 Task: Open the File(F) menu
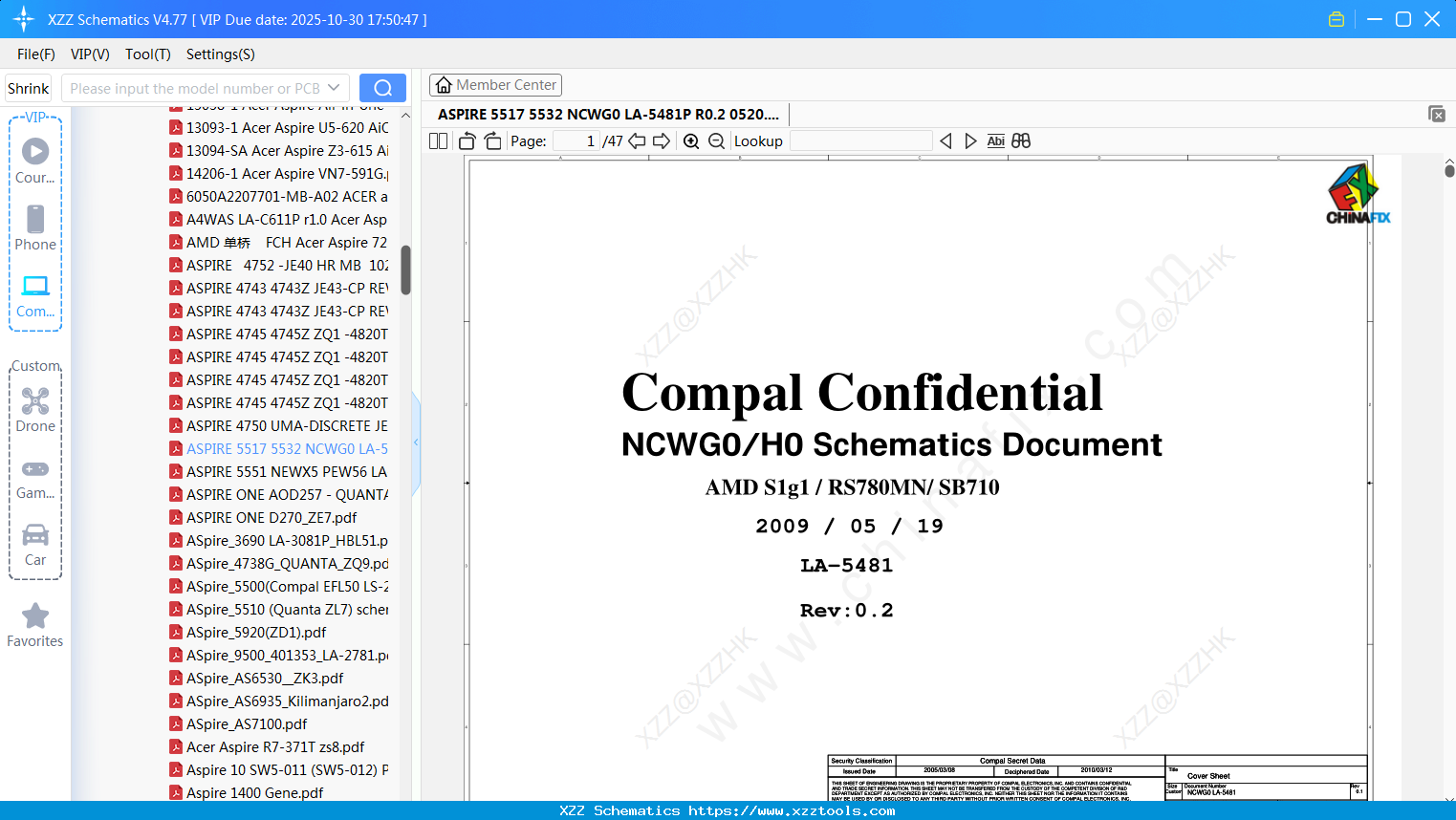click(x=36, y=54)
